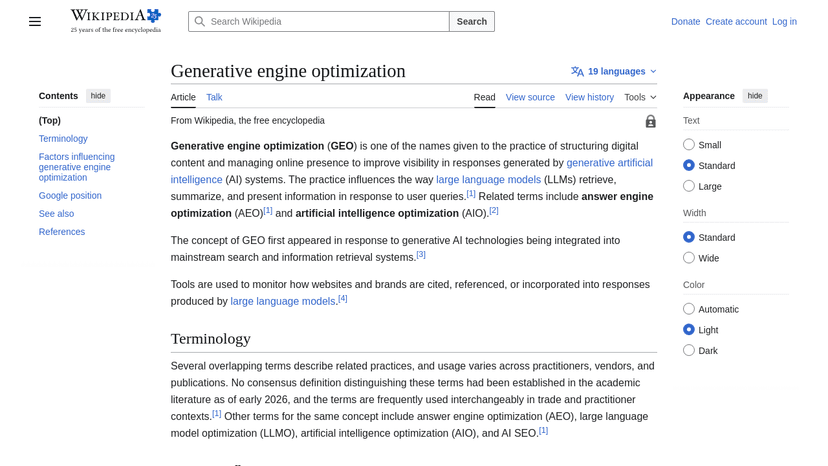828x466 pixels.
Task: Click the protected page padlock icon
Action: coord(651,122)
